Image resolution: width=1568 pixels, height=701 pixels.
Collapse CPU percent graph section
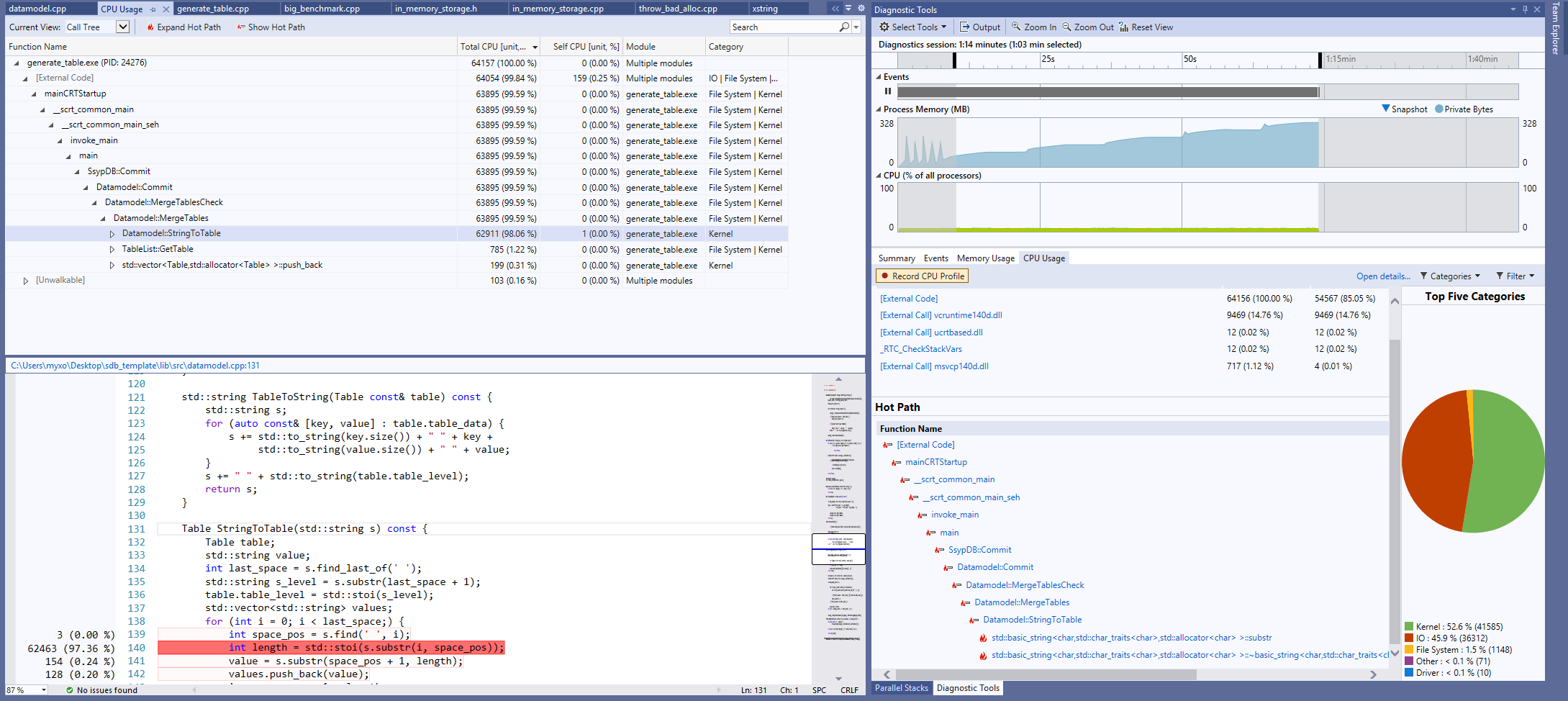[878, 176]
